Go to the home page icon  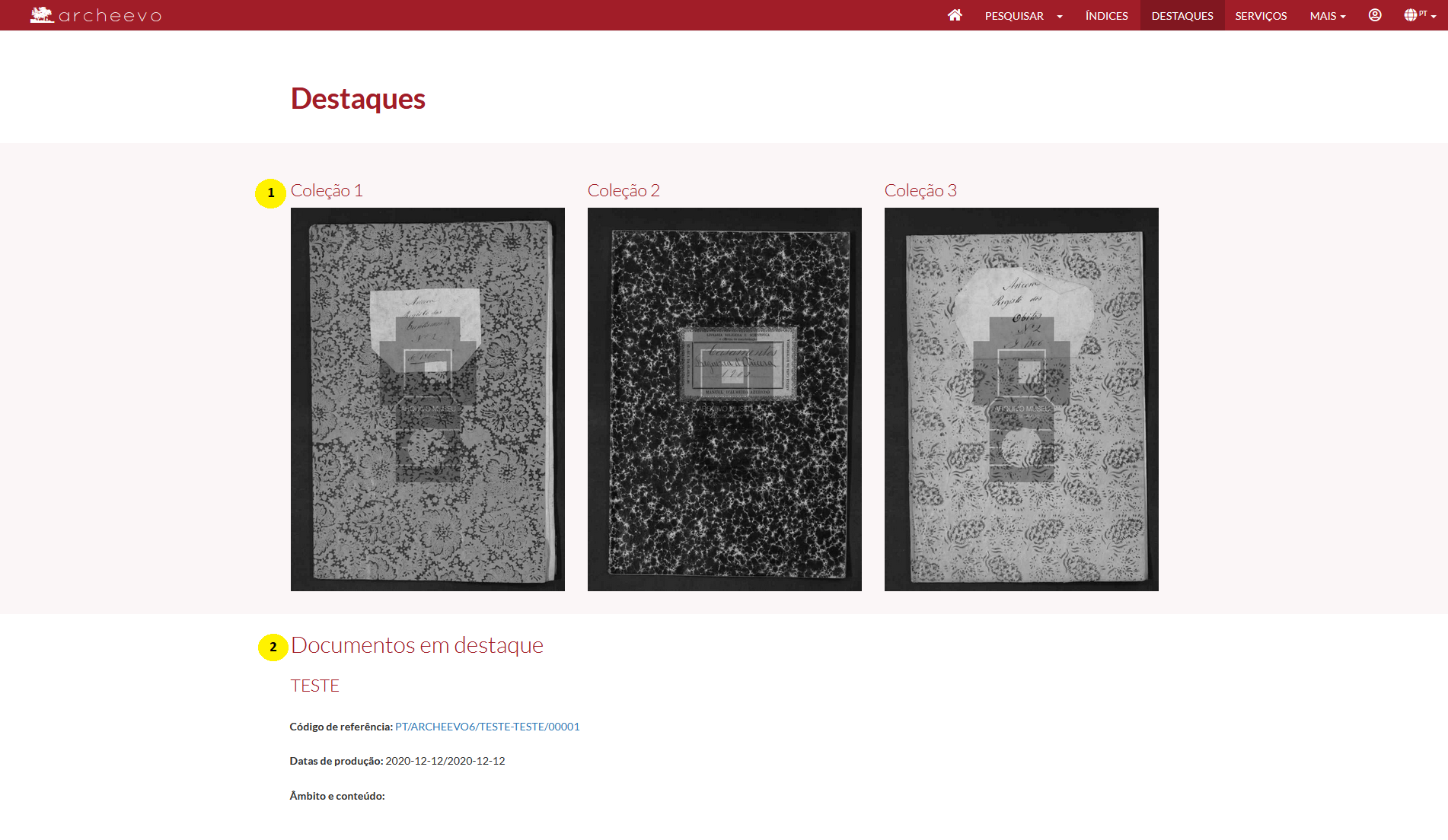[x=955, y=15]
